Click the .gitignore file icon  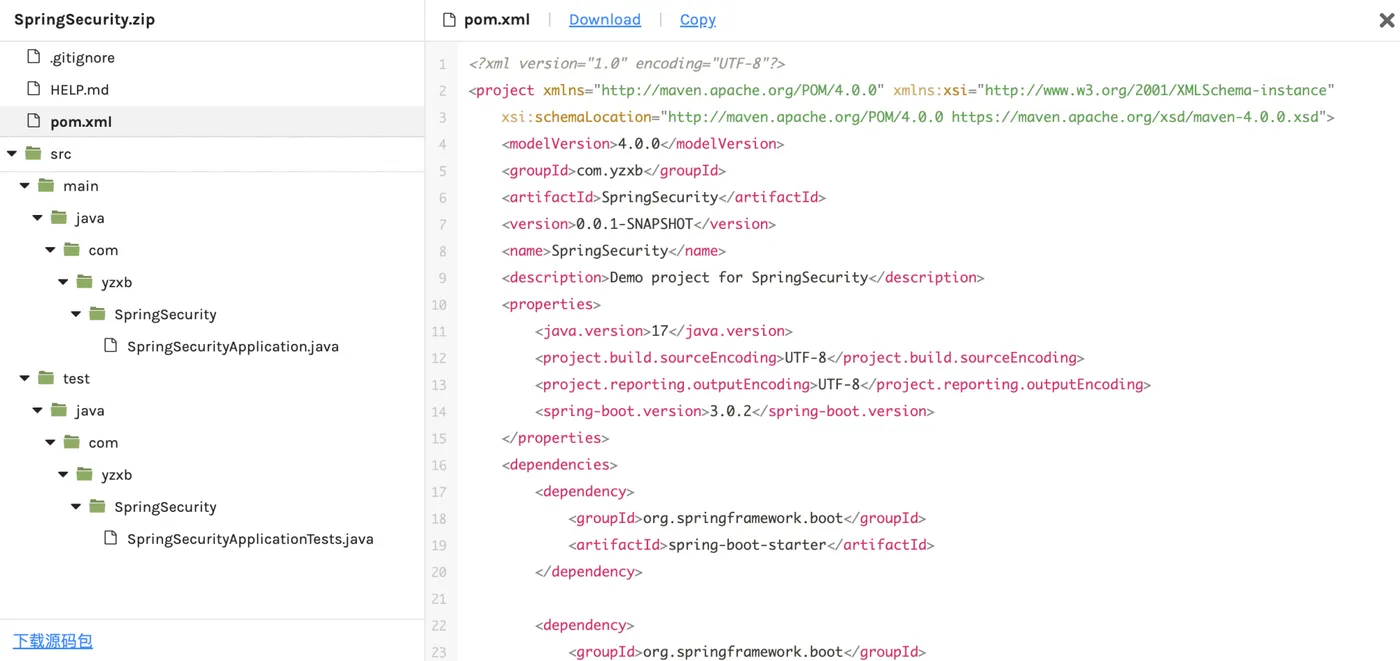33,57
